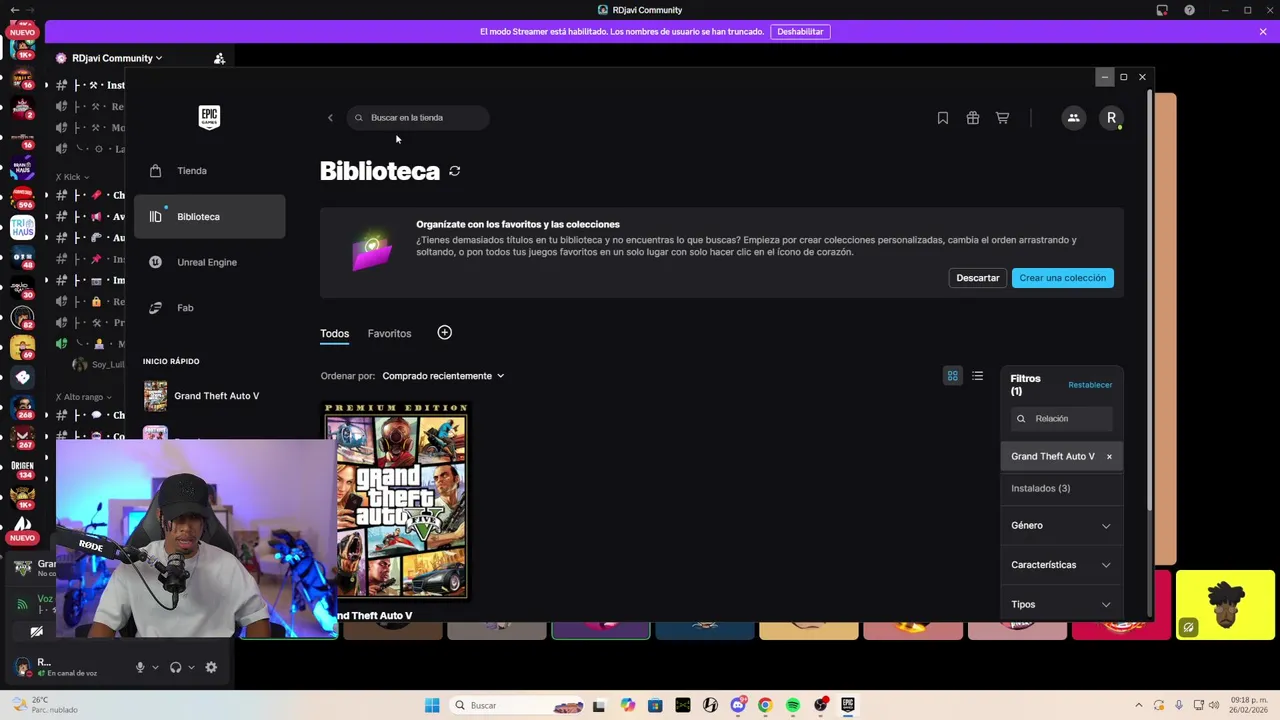1280x720 pixels.
Task: Open taskbar clock and date
Action: click(x=1246, y=705)
